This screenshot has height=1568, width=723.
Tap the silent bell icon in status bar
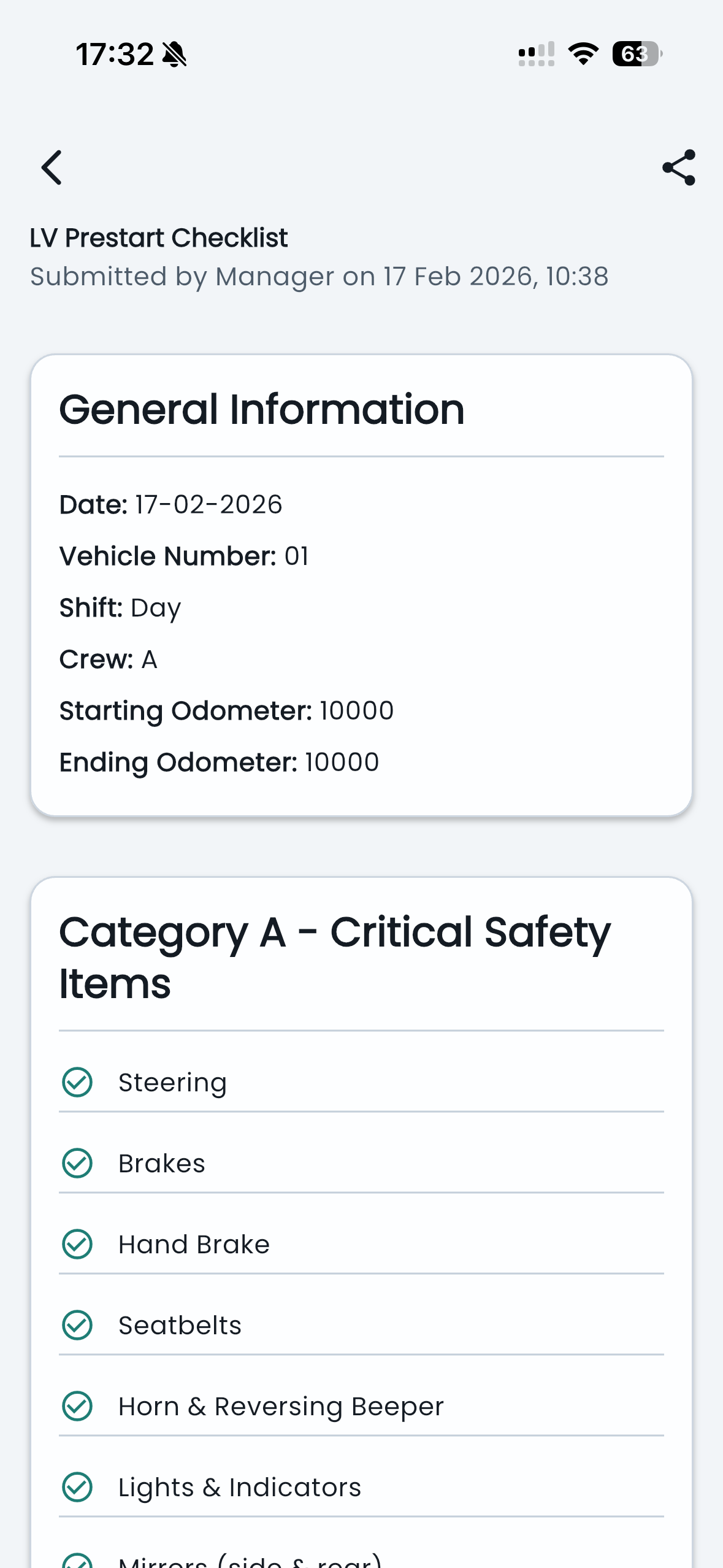pyautogui.click(x=175, y=55)
